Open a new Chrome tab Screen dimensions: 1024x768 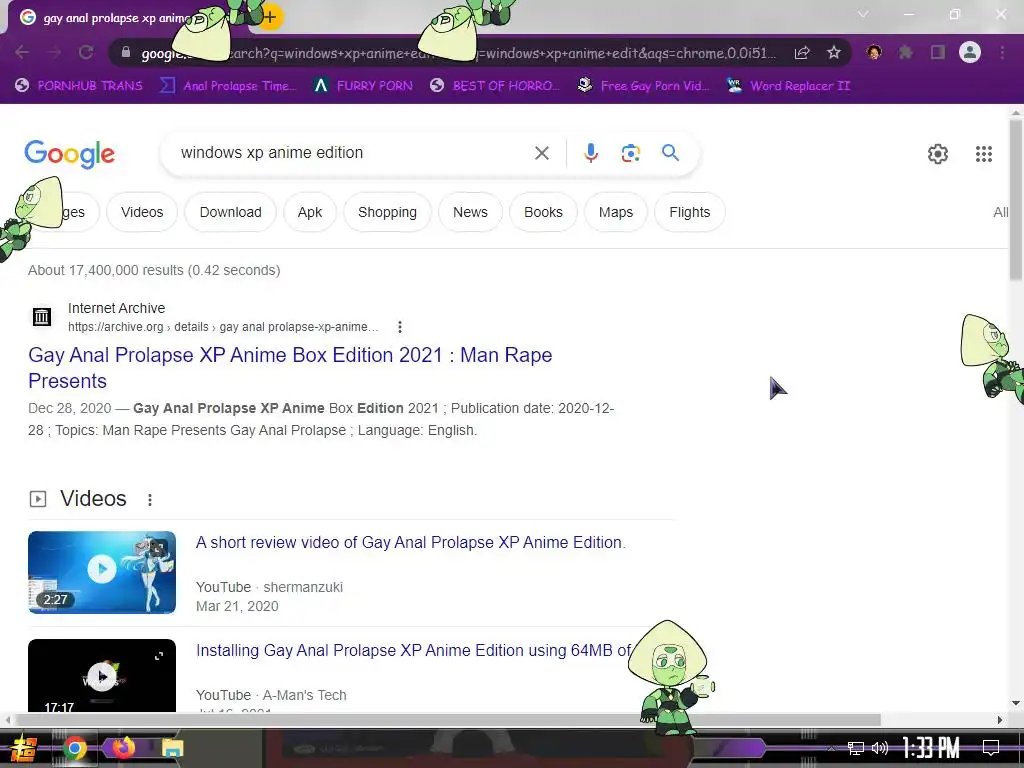click(270, 18)
